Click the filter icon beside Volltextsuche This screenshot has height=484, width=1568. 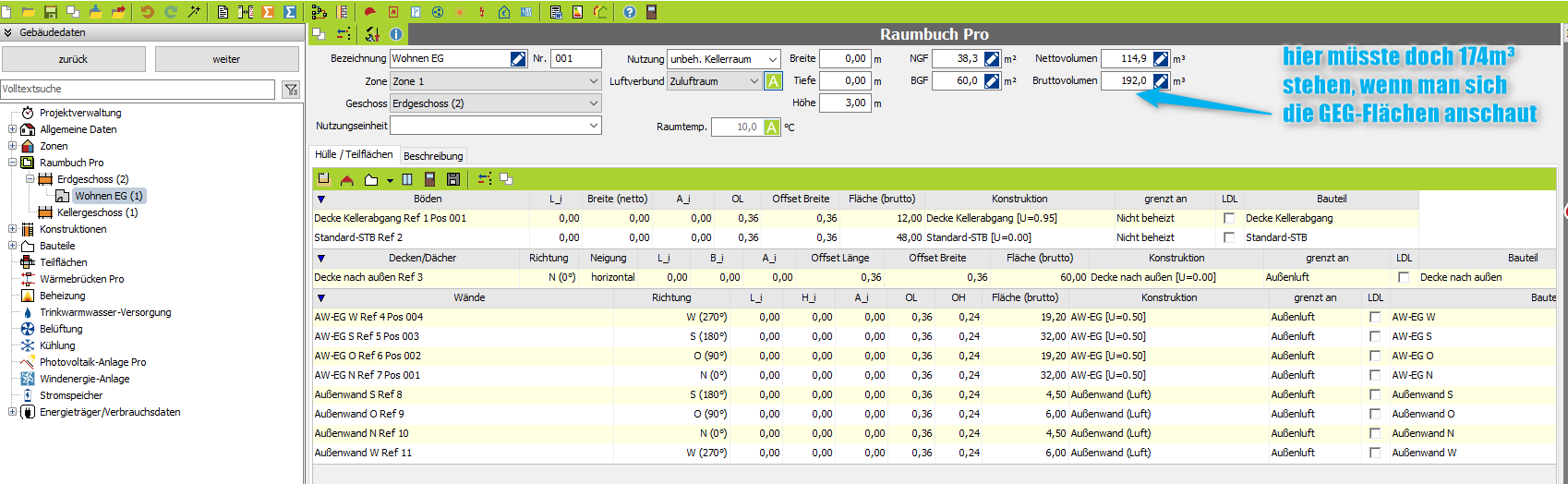[291, 90]
